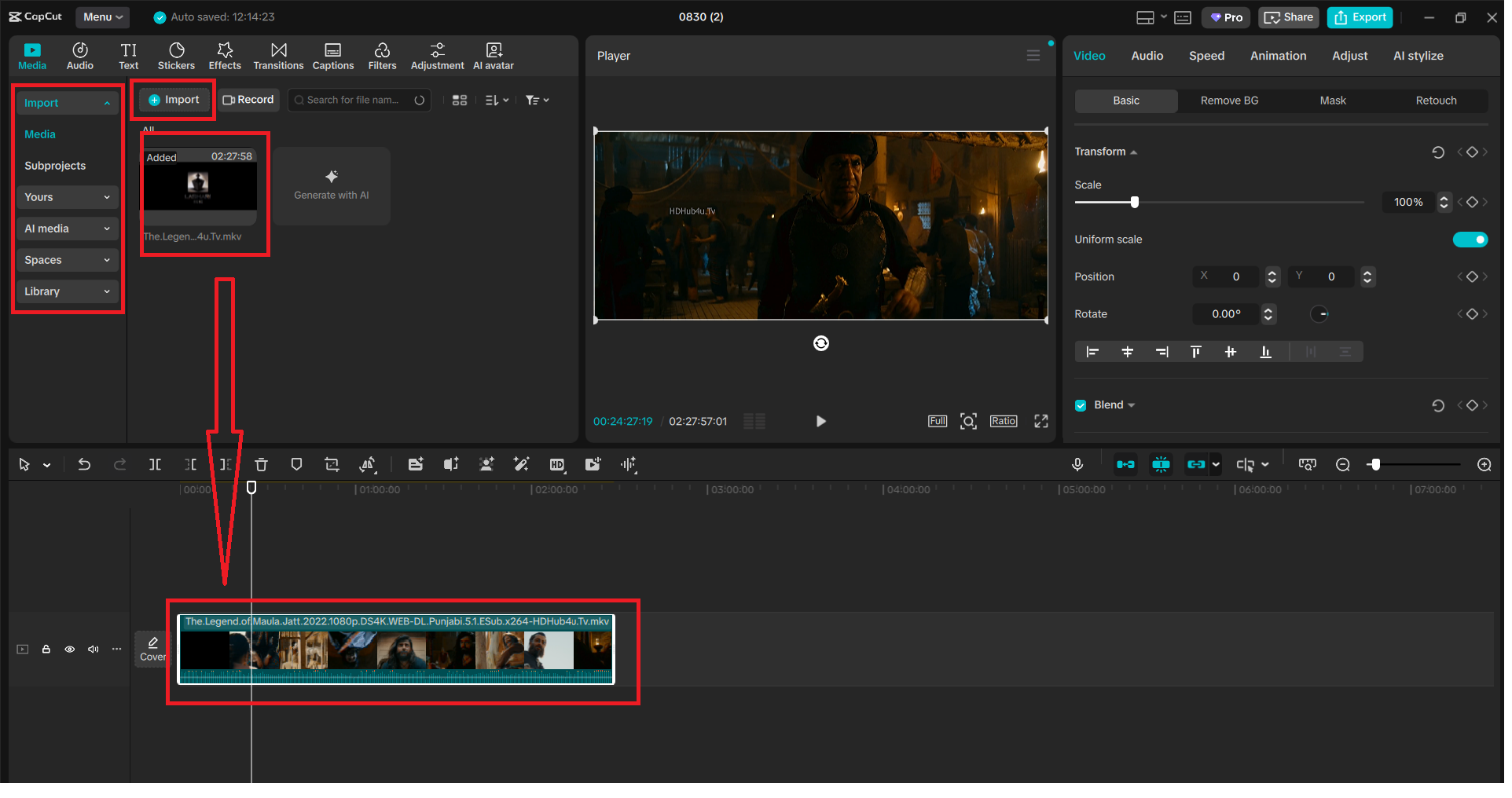Add a marker with the shield icon
1512x798 pixels.
pos(296,465)
